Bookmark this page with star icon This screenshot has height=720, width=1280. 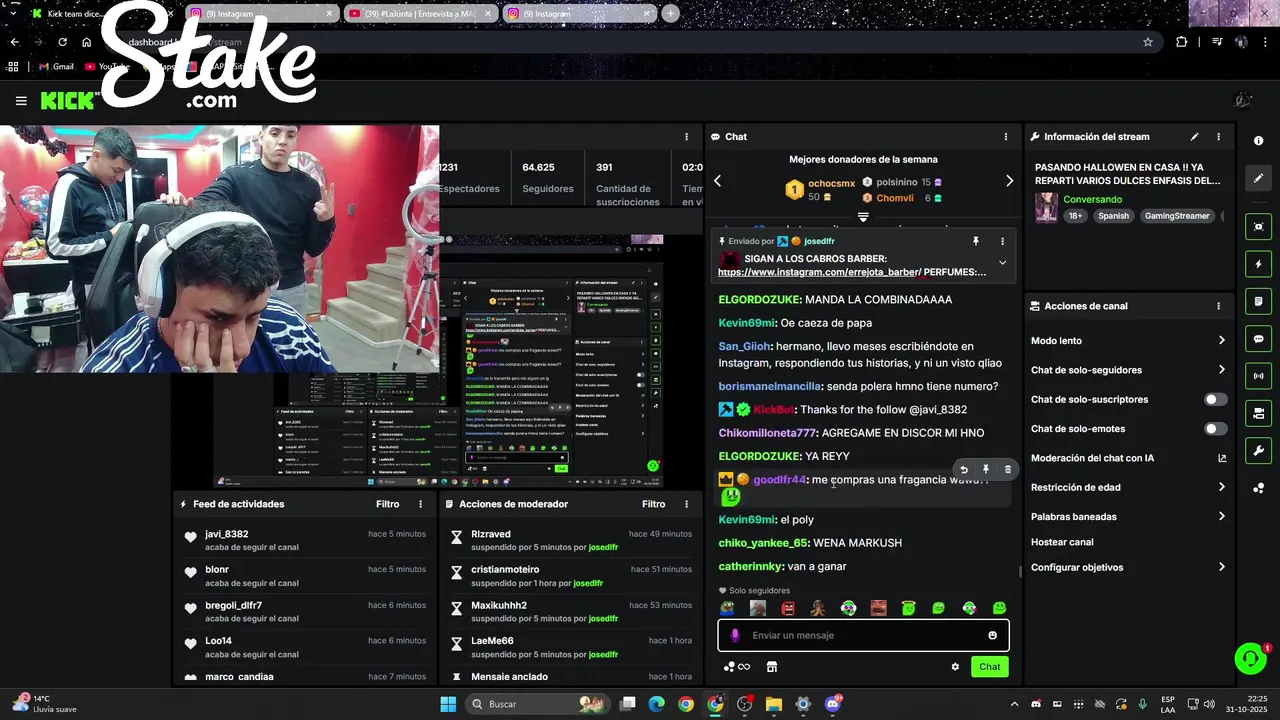pos(1148,42)
